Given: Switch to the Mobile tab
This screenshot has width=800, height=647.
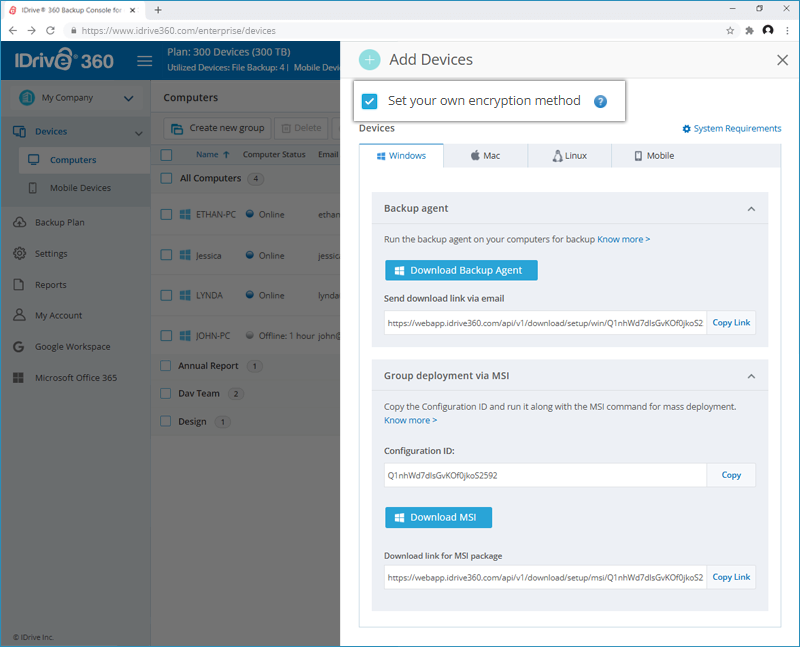Looking at the screenshot, I should coord(654,156).
